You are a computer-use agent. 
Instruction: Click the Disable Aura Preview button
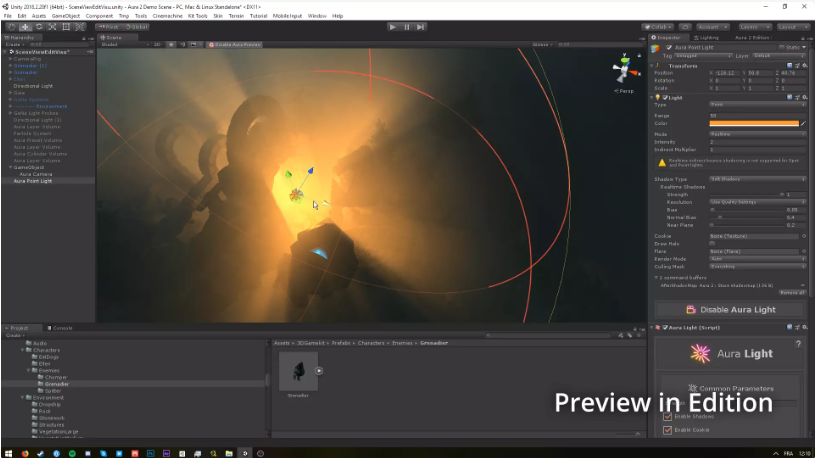coord(234,44)
